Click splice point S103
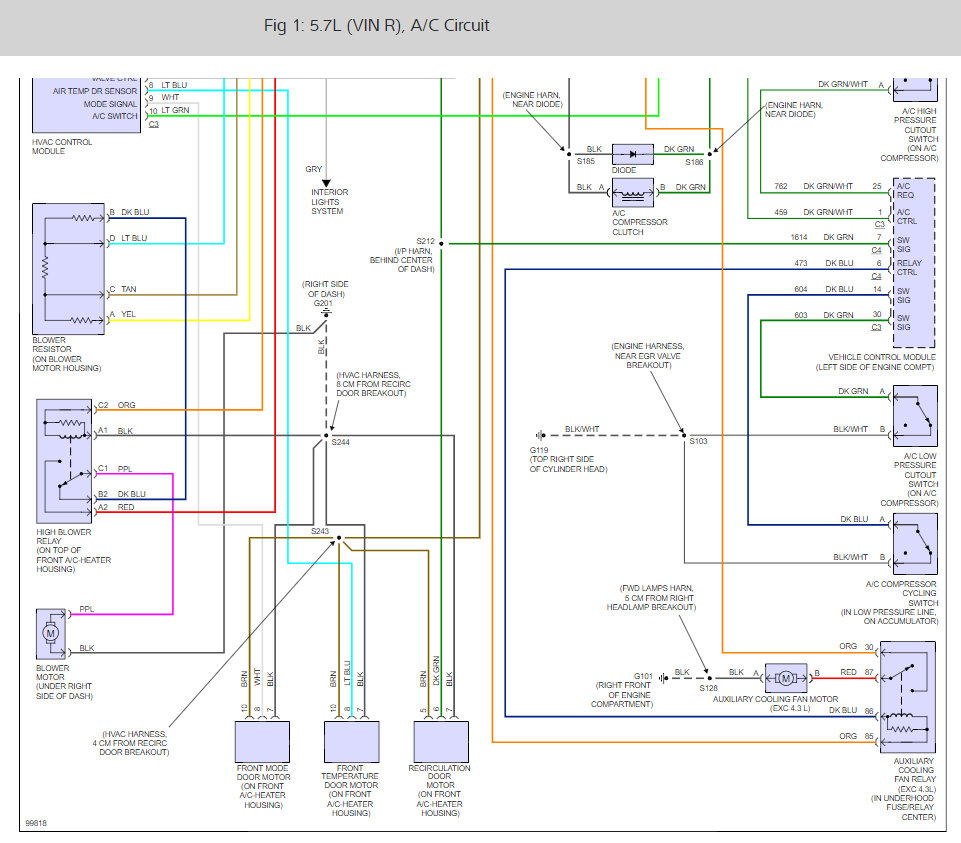Screen dimensions: 961x843 click(x=684, y=435)
